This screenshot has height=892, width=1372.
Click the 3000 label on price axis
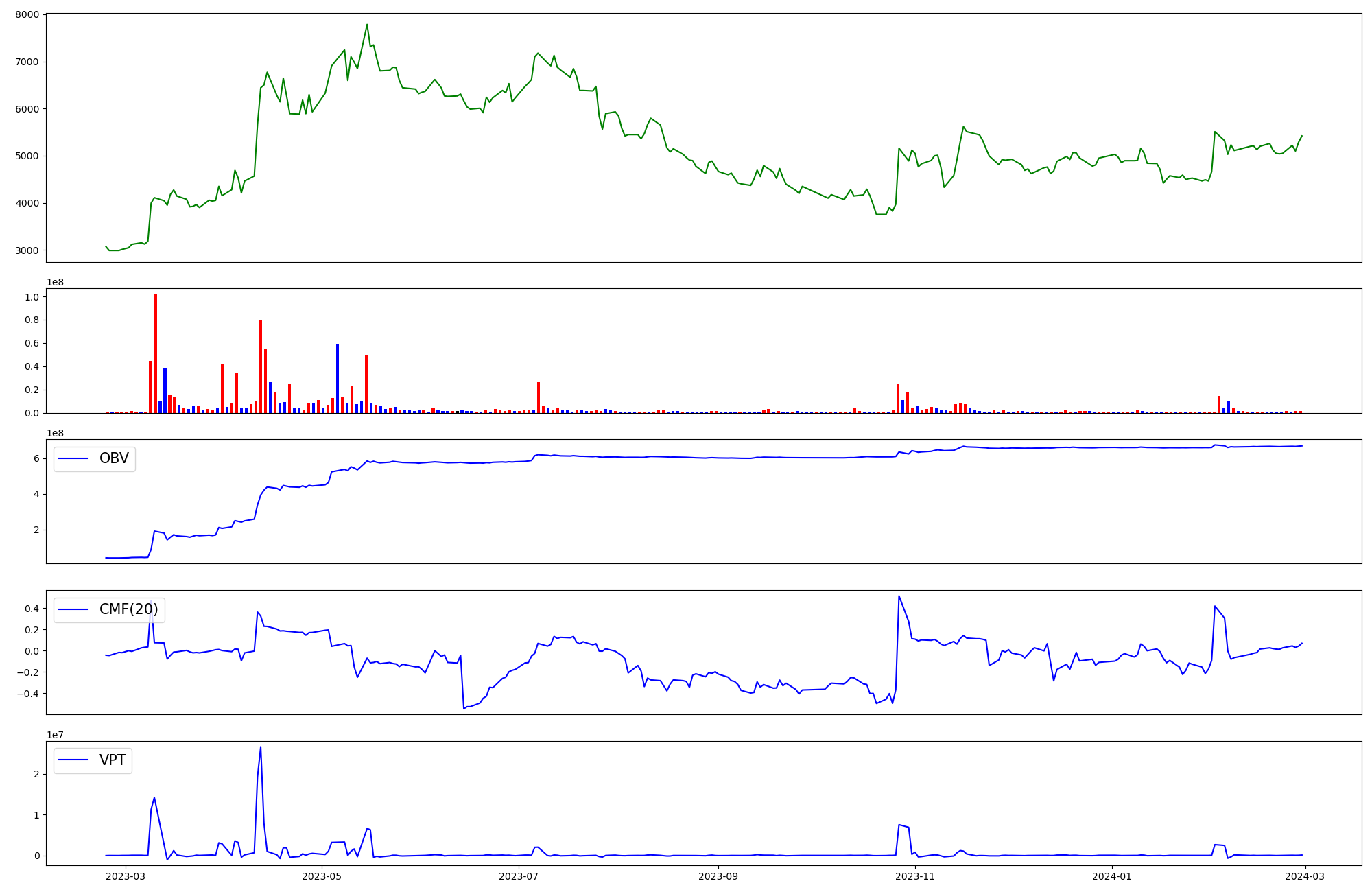coord(27,250)
